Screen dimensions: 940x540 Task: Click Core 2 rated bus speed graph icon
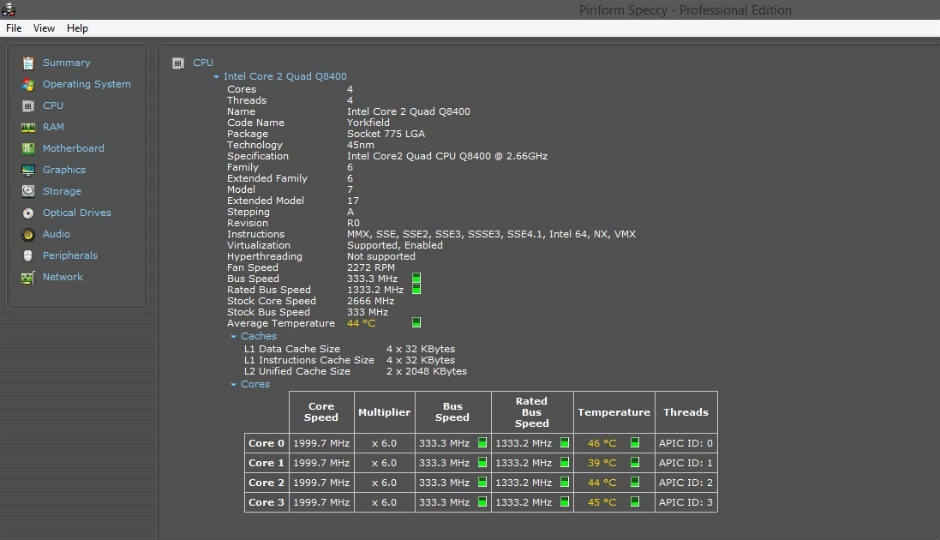pos(565,482)
